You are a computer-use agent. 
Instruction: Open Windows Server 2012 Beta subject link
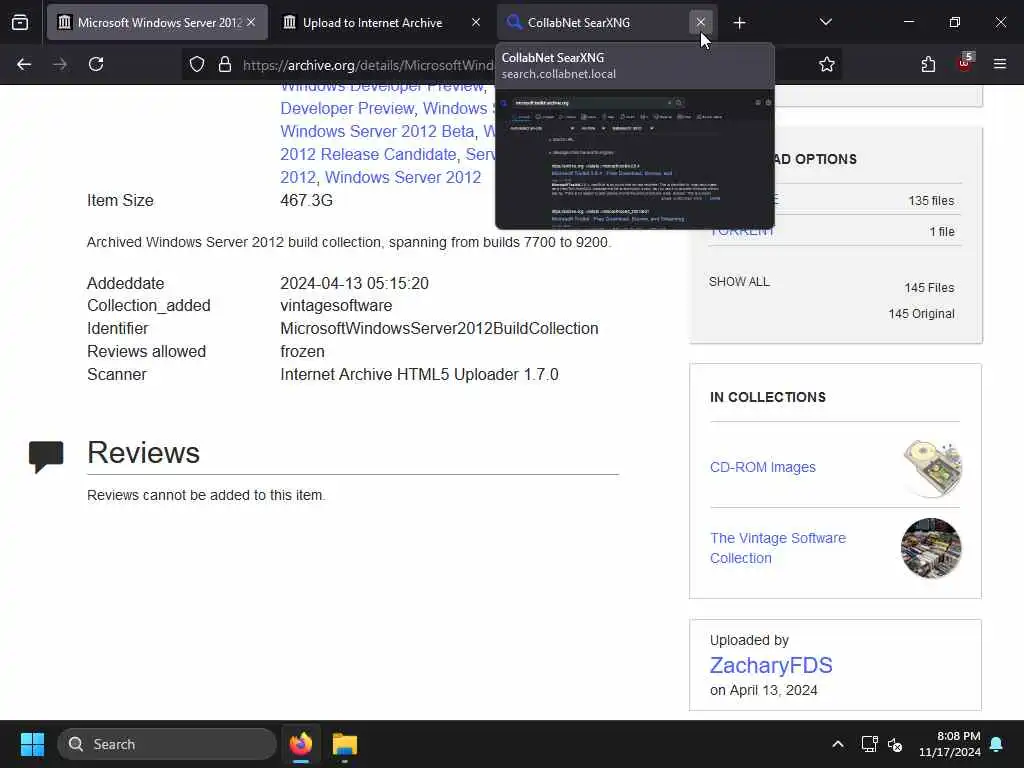tap(377, 131)
